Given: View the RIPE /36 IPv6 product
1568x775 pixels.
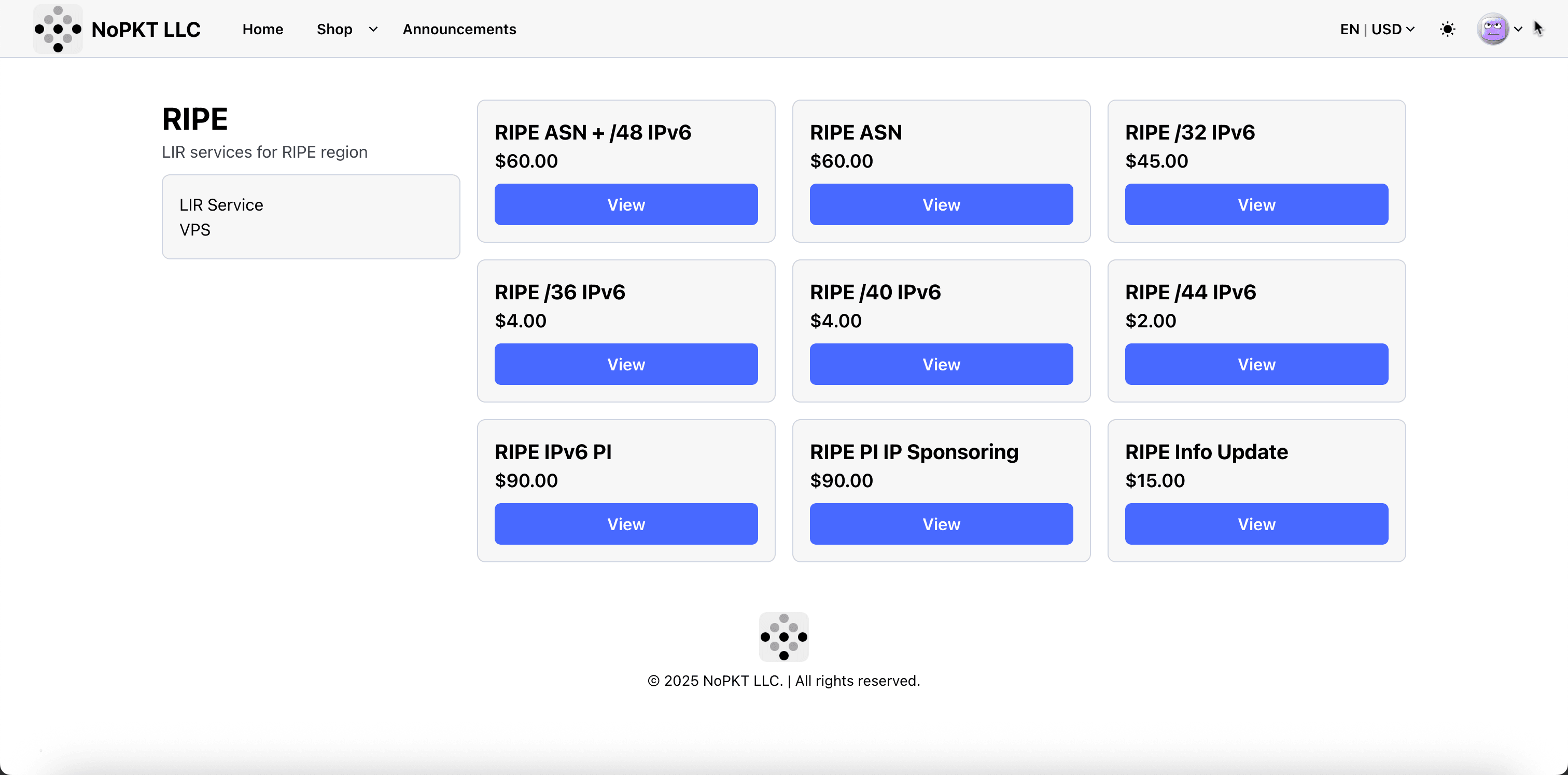Looking at the screenshot, I should click(626, 364).
